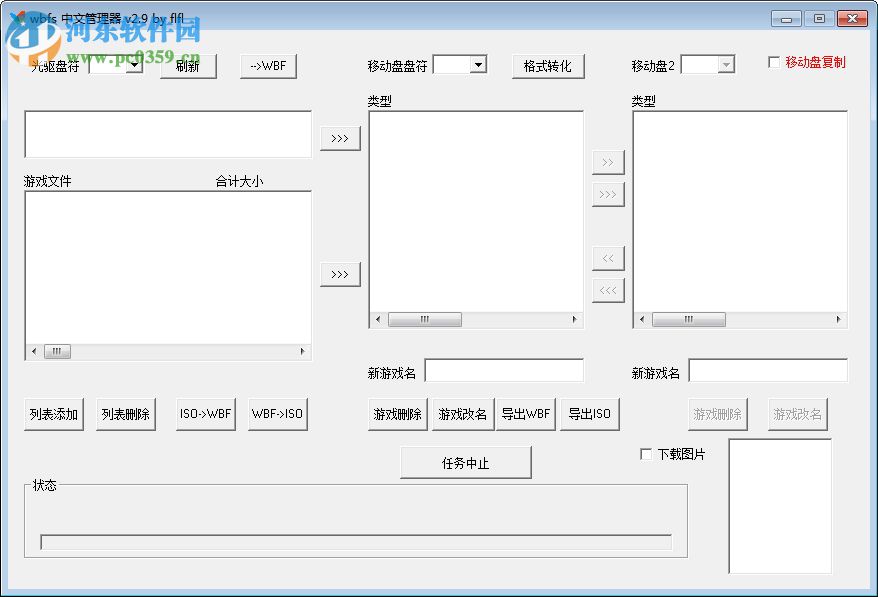878x597 pixels.
Task: Click ISO->WBF conversion button
Action: [205, 413]
